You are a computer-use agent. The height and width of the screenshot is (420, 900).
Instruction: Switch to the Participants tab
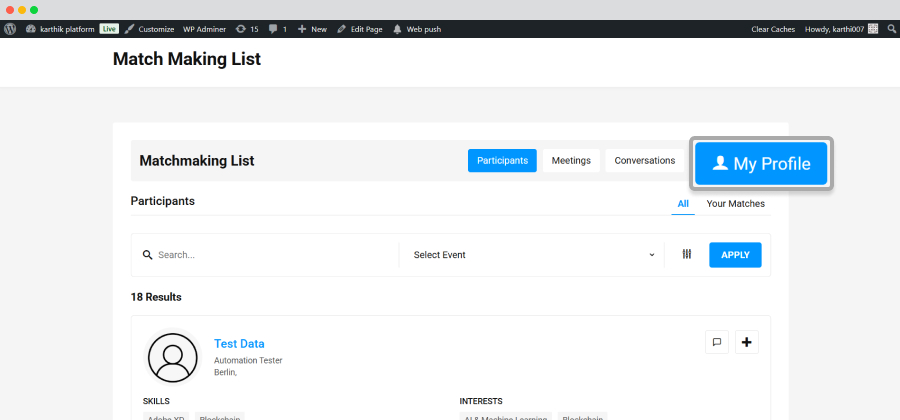point(502,161)
